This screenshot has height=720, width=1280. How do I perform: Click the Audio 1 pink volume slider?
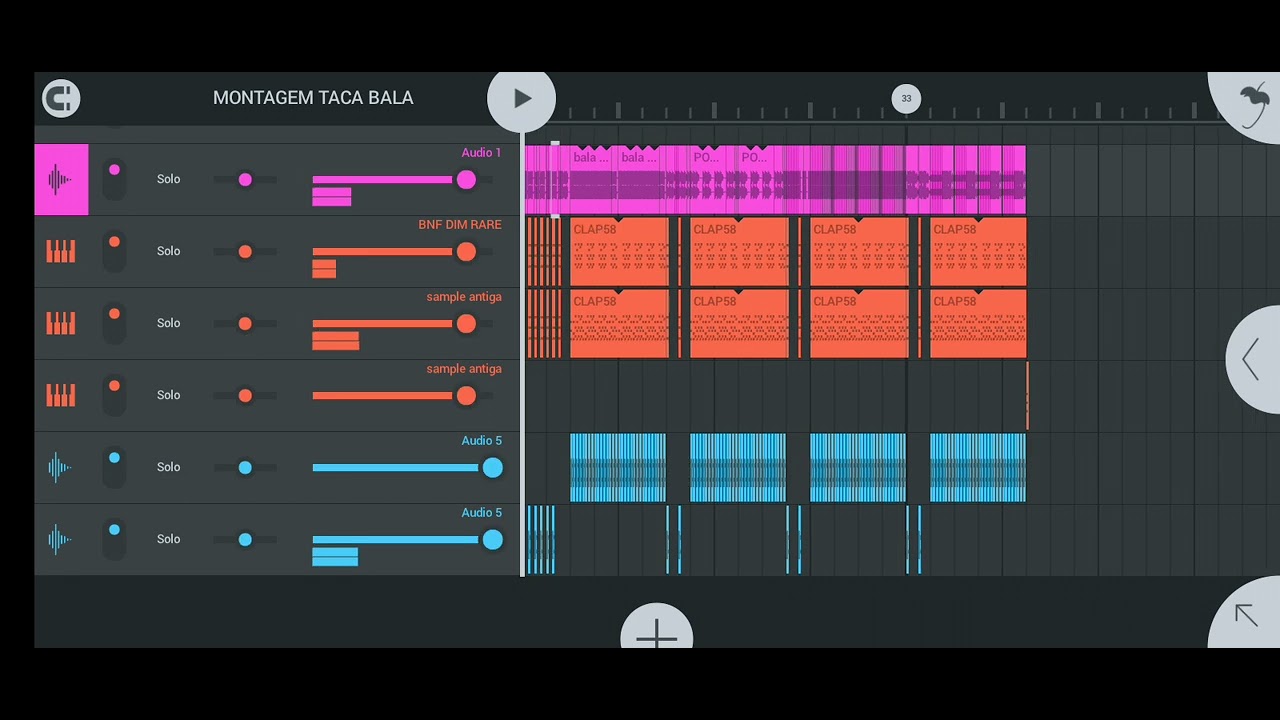coord(403,180)
